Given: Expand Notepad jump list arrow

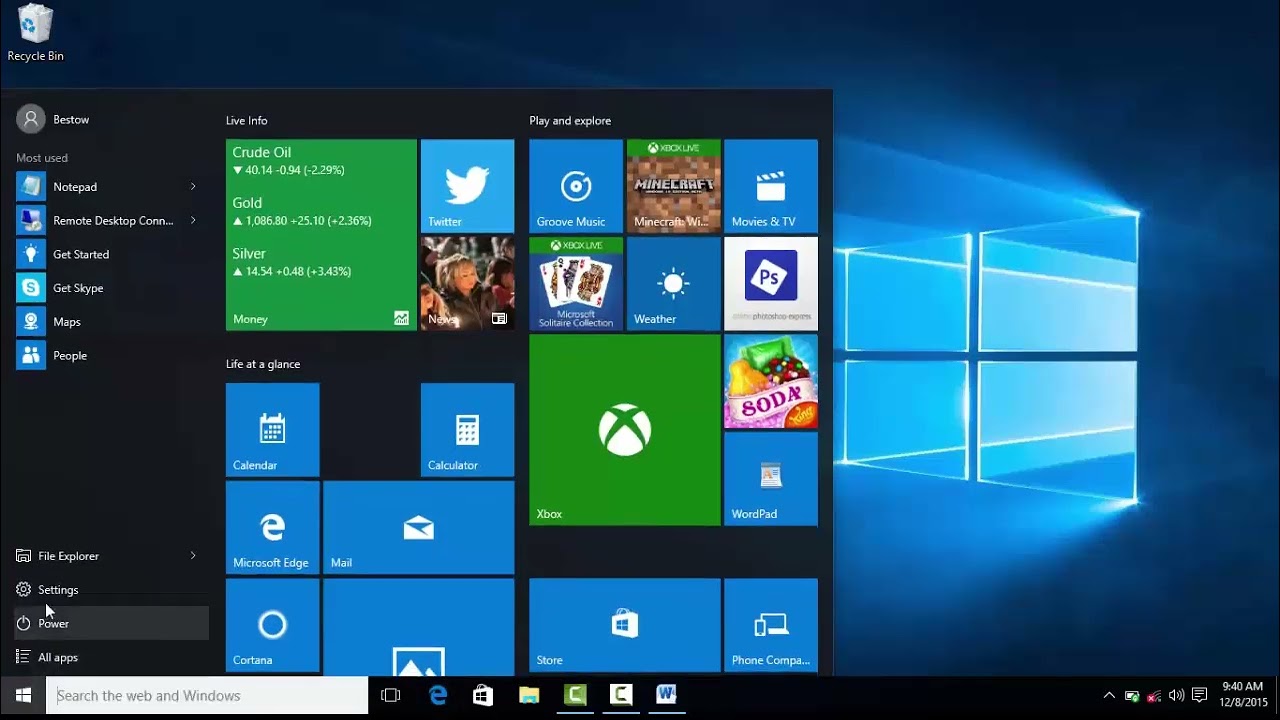Looking at the screenshot, I should pyautogui.click(x=193, y=187).
